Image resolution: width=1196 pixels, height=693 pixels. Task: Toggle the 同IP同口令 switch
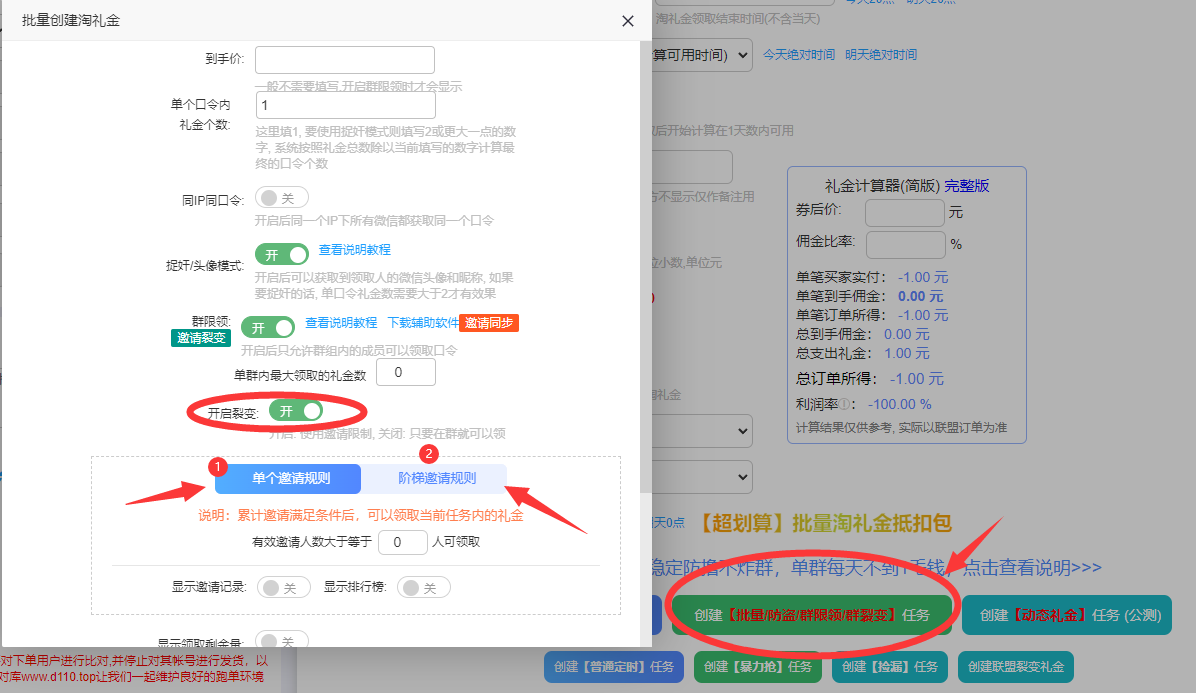click(x=281, y=198)
